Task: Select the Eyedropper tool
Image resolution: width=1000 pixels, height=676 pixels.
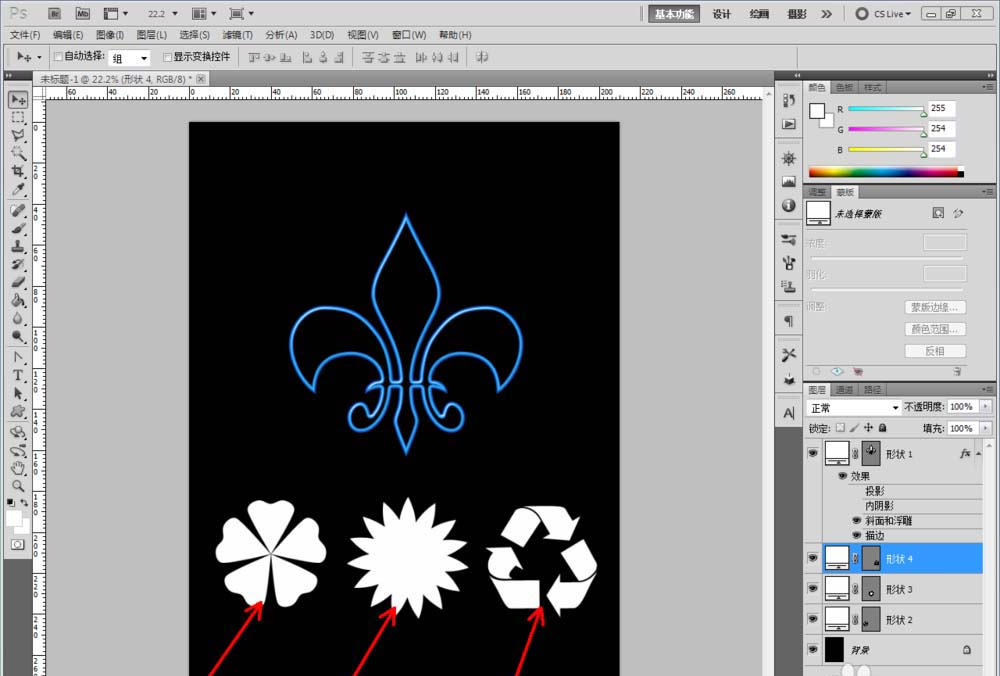Action: pos(18,190)
